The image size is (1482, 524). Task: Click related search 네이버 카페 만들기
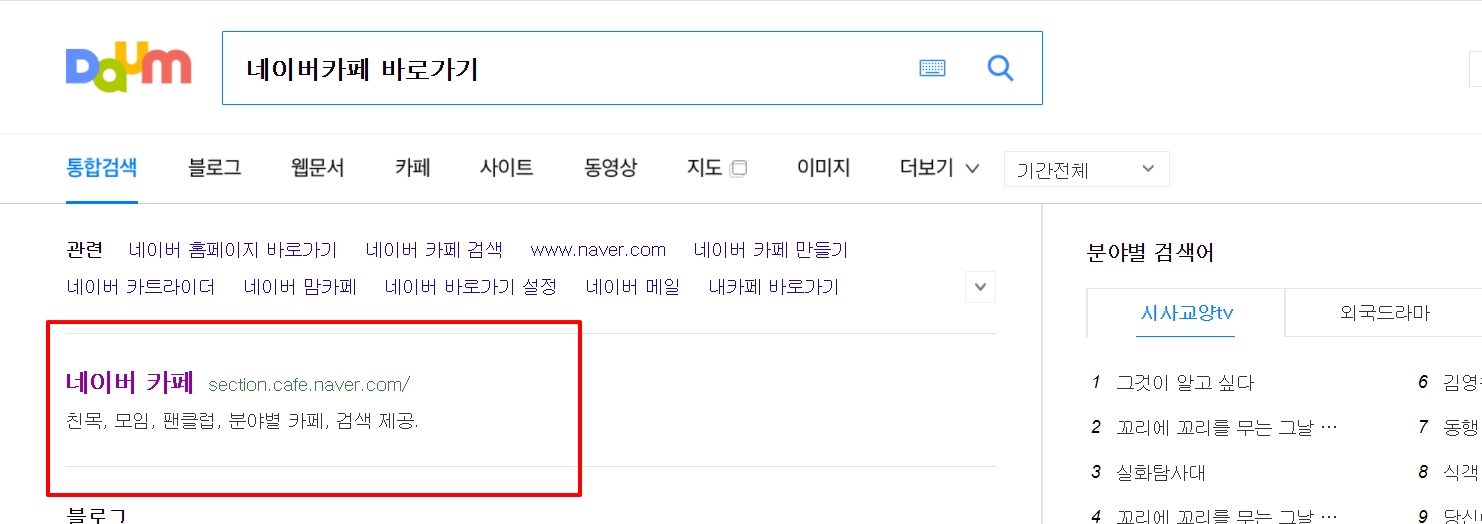pos(771,250)
